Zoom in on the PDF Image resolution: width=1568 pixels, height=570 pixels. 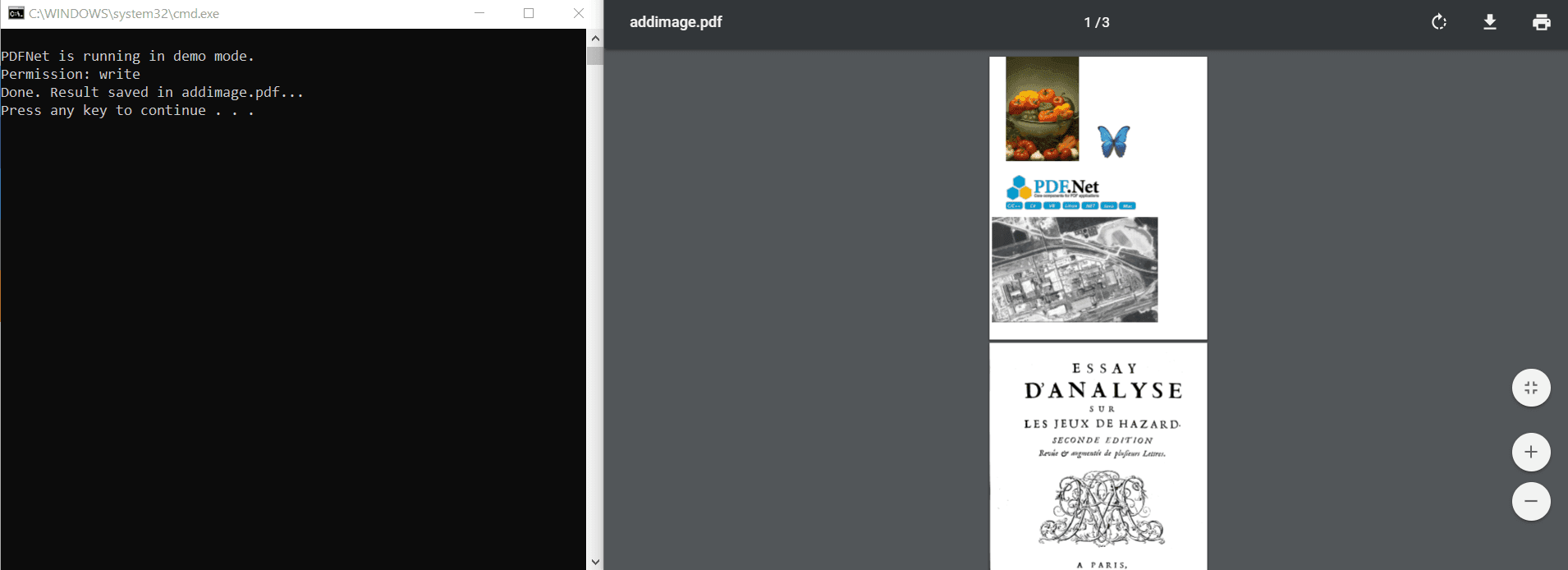(1531, 452)
